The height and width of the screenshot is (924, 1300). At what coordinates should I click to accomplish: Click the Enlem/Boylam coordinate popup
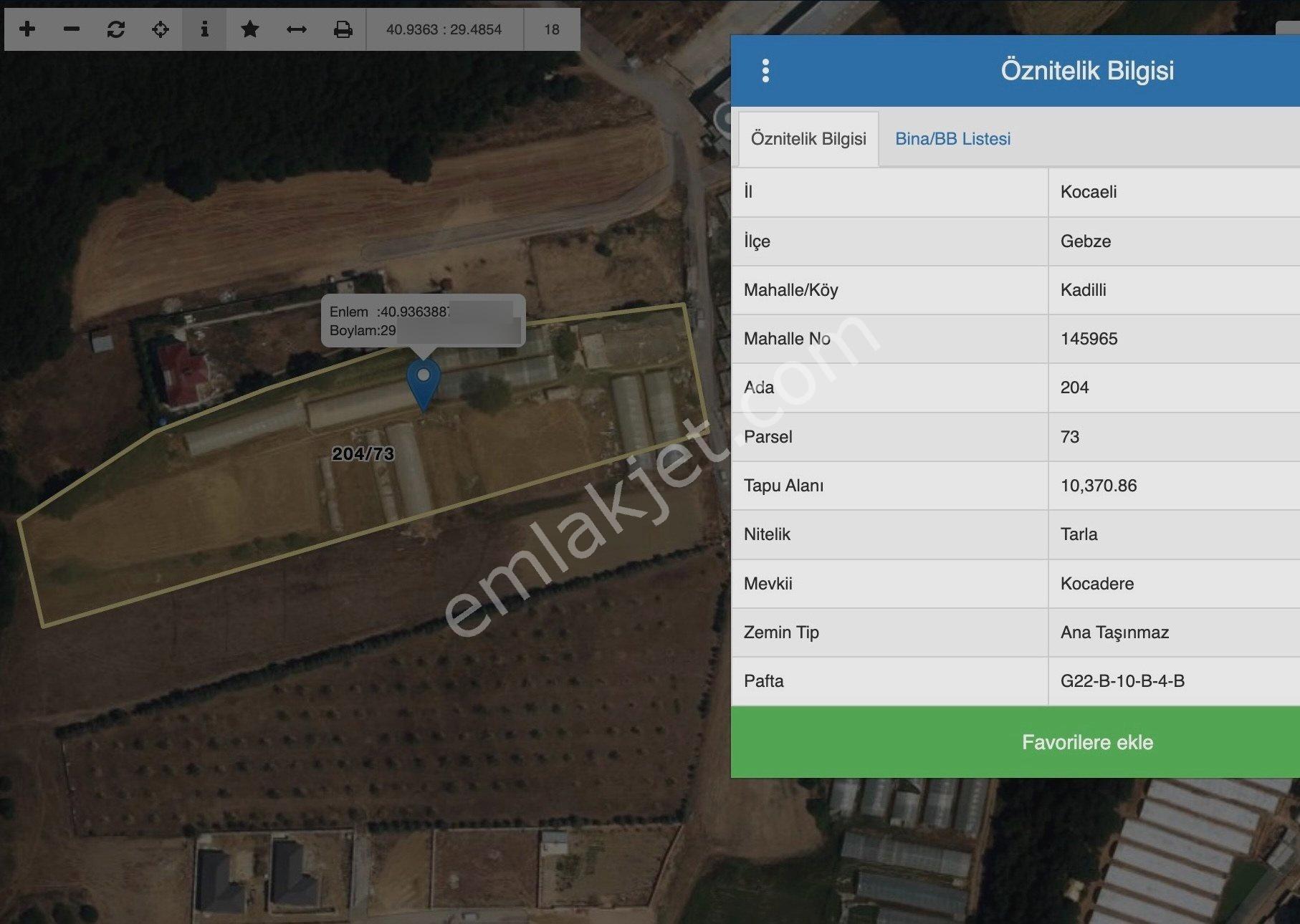pyautogui.click(x=423, y=321)
